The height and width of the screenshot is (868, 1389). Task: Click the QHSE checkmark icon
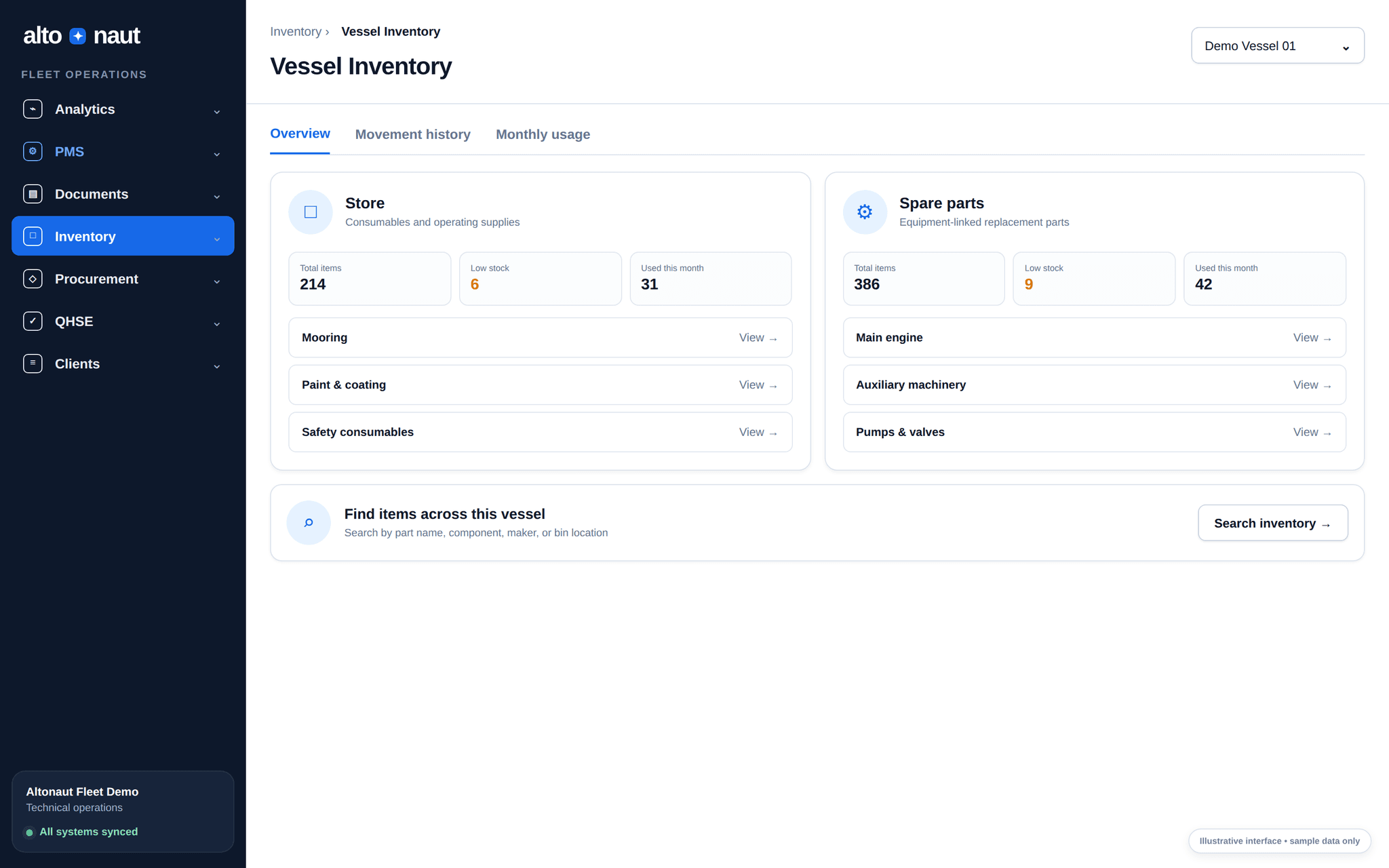33,321
